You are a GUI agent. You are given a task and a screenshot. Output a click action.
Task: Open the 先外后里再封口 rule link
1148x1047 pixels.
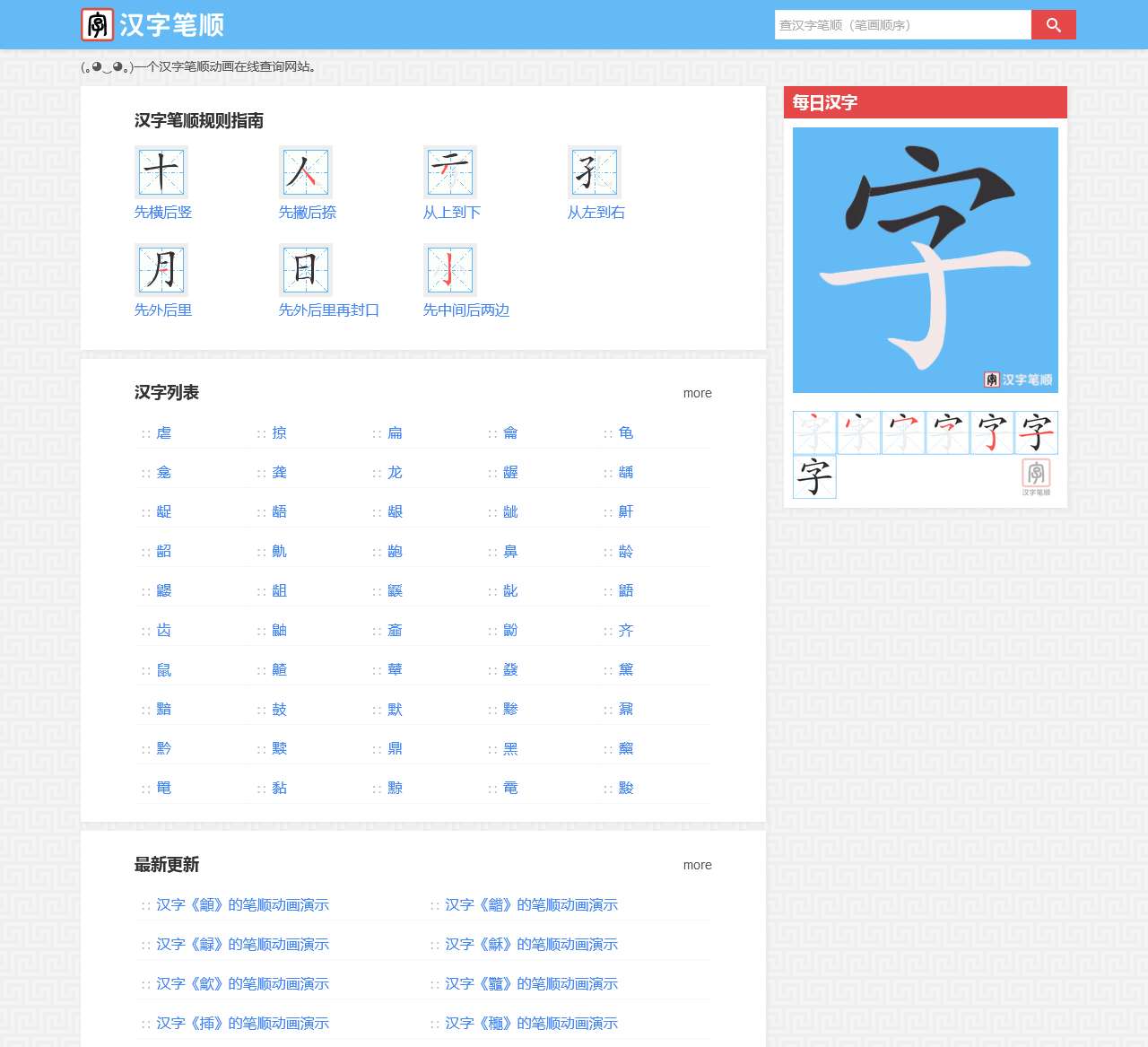point(327,310)
